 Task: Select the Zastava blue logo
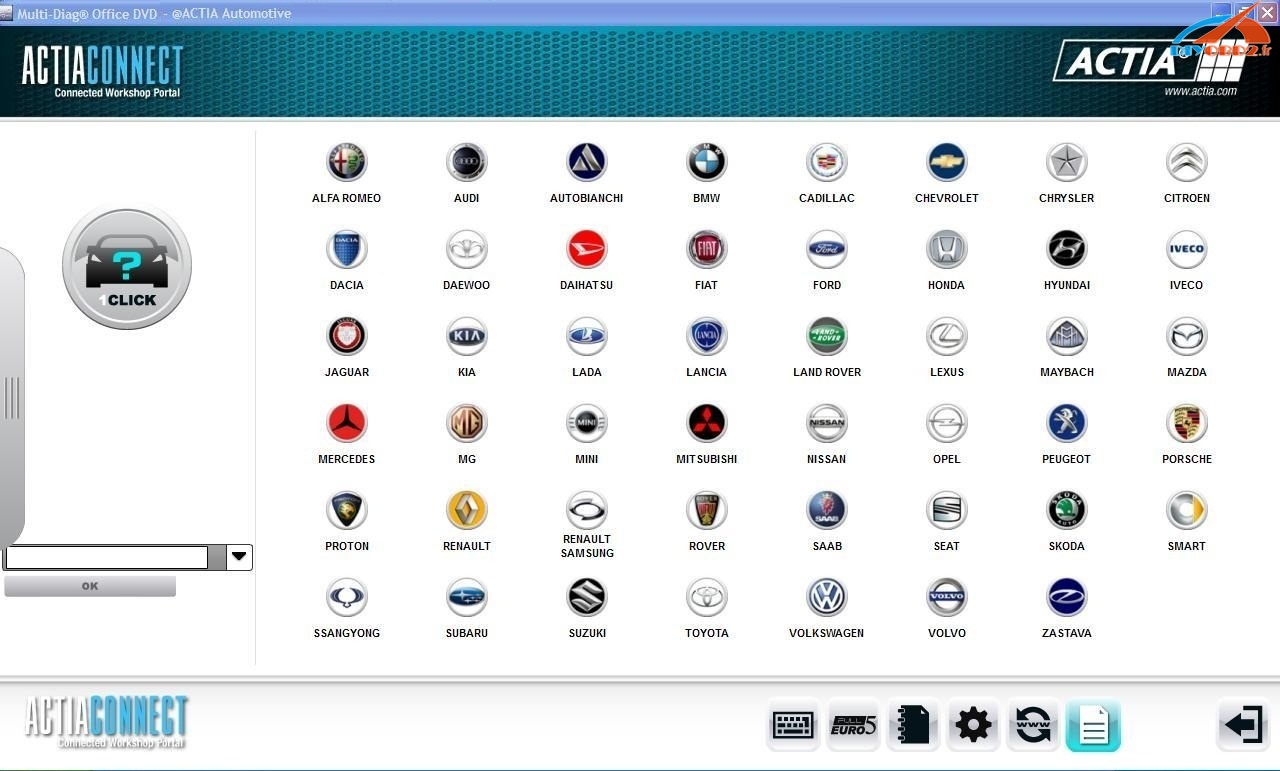click(1067, 597)
